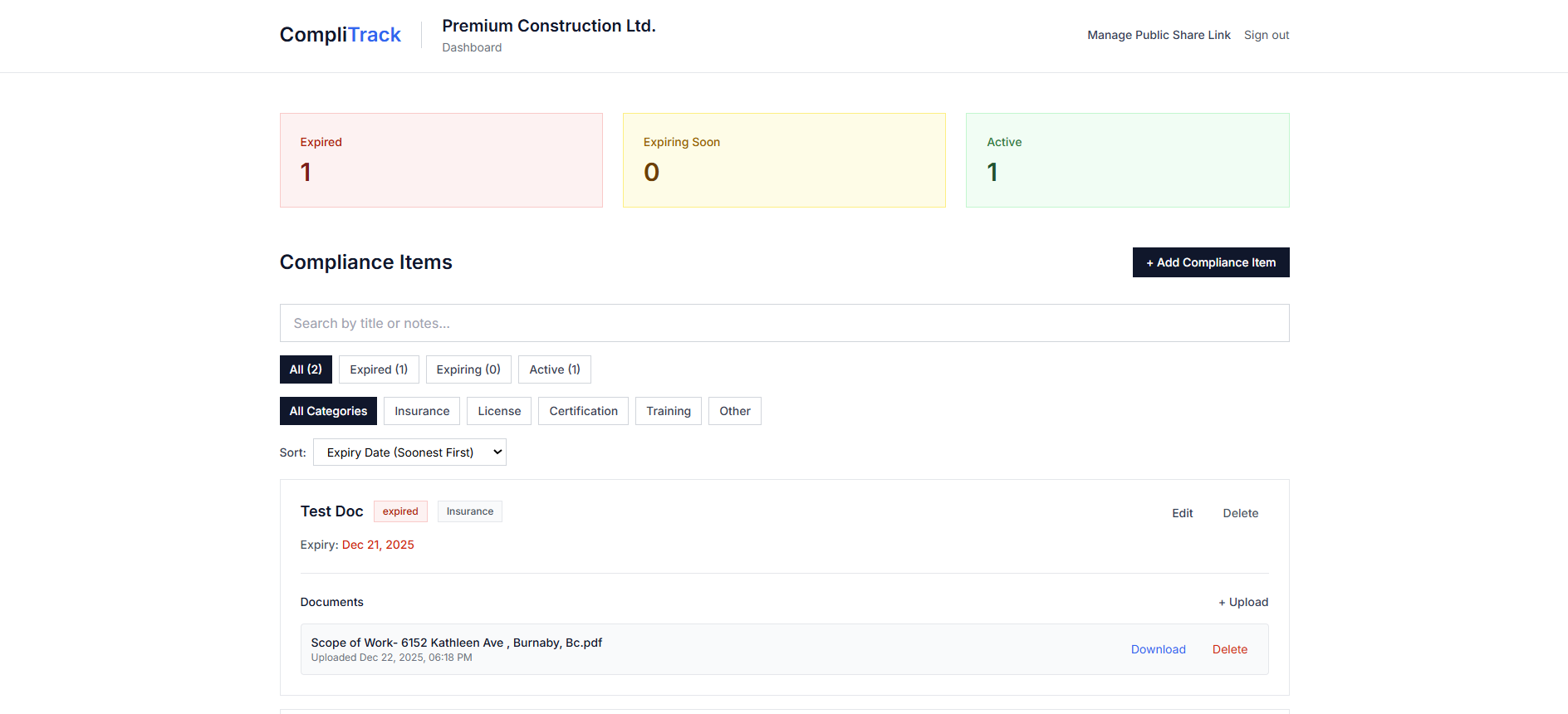1568x714 pixels.
Task: Switch to the Active (1) filter
Action: click(x=554, y=369)
